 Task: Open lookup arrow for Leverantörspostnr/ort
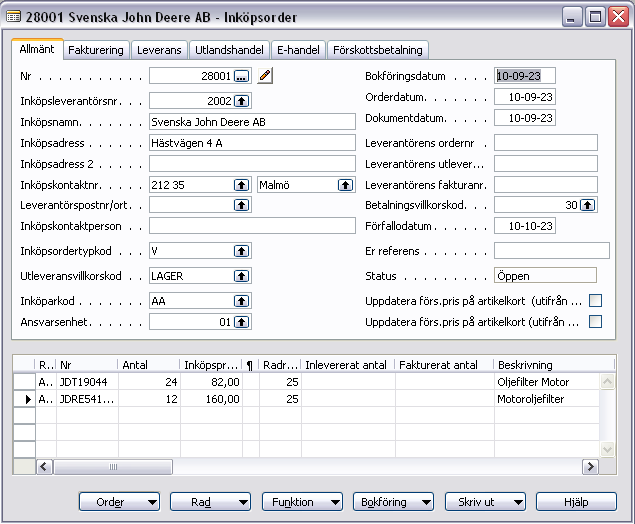(242, 205)
